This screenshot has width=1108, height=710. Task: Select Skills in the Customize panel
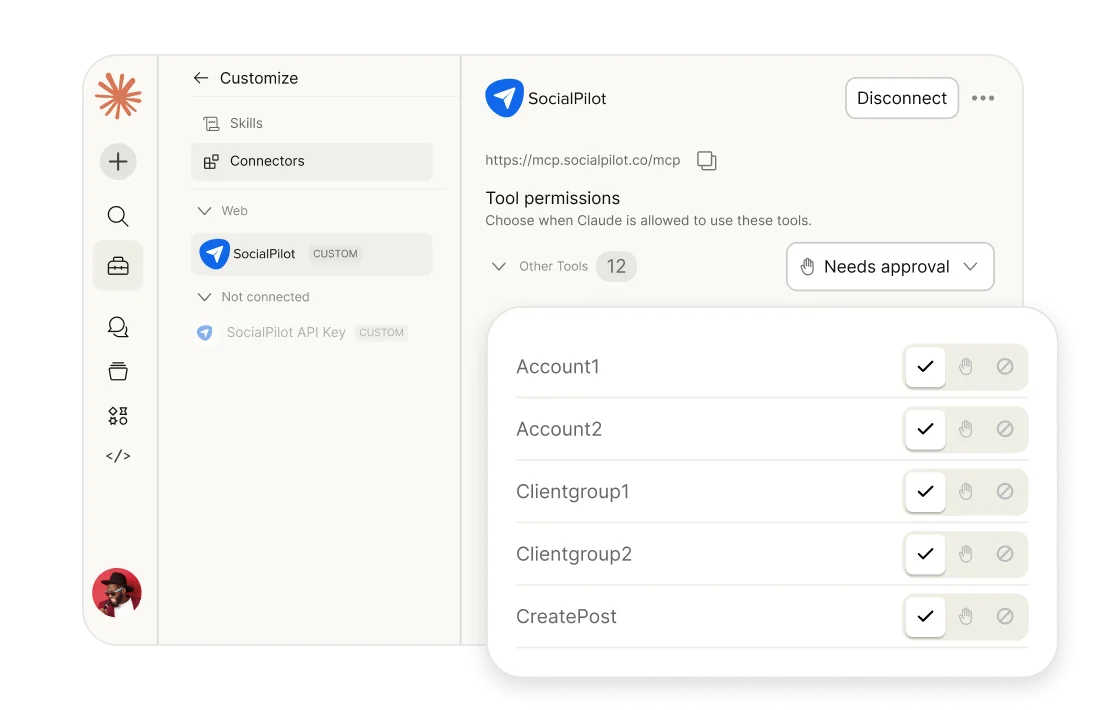246,122
